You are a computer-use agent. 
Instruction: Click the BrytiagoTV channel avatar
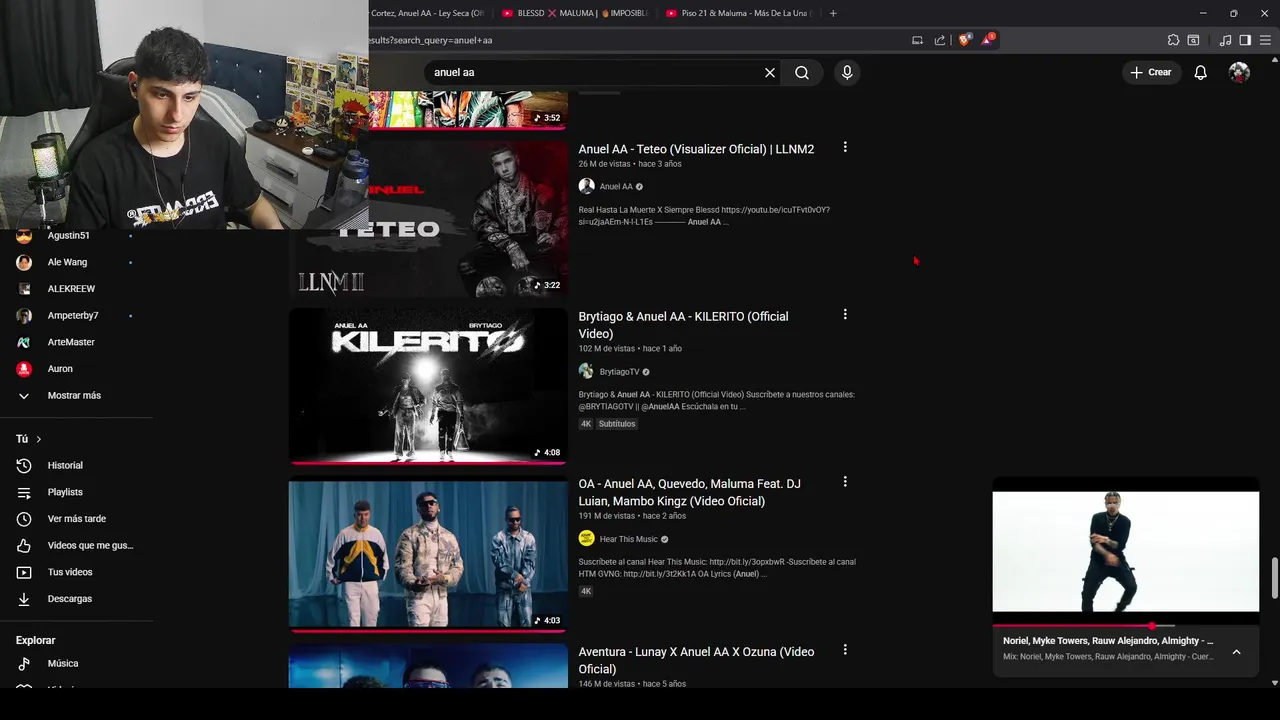[x=586, y=371]
